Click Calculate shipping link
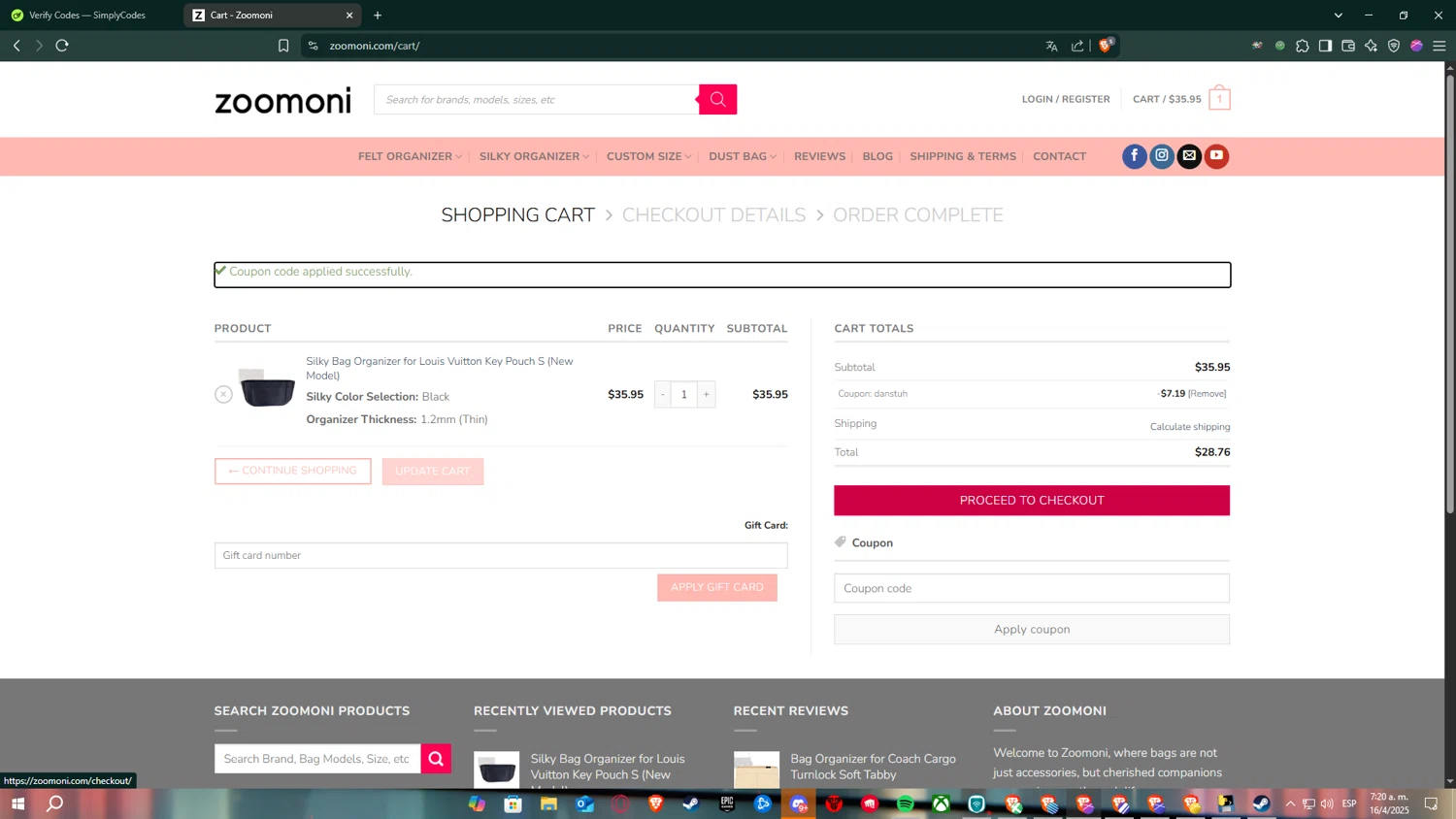Viewport: 1456px width, 819px height. 1190,427
